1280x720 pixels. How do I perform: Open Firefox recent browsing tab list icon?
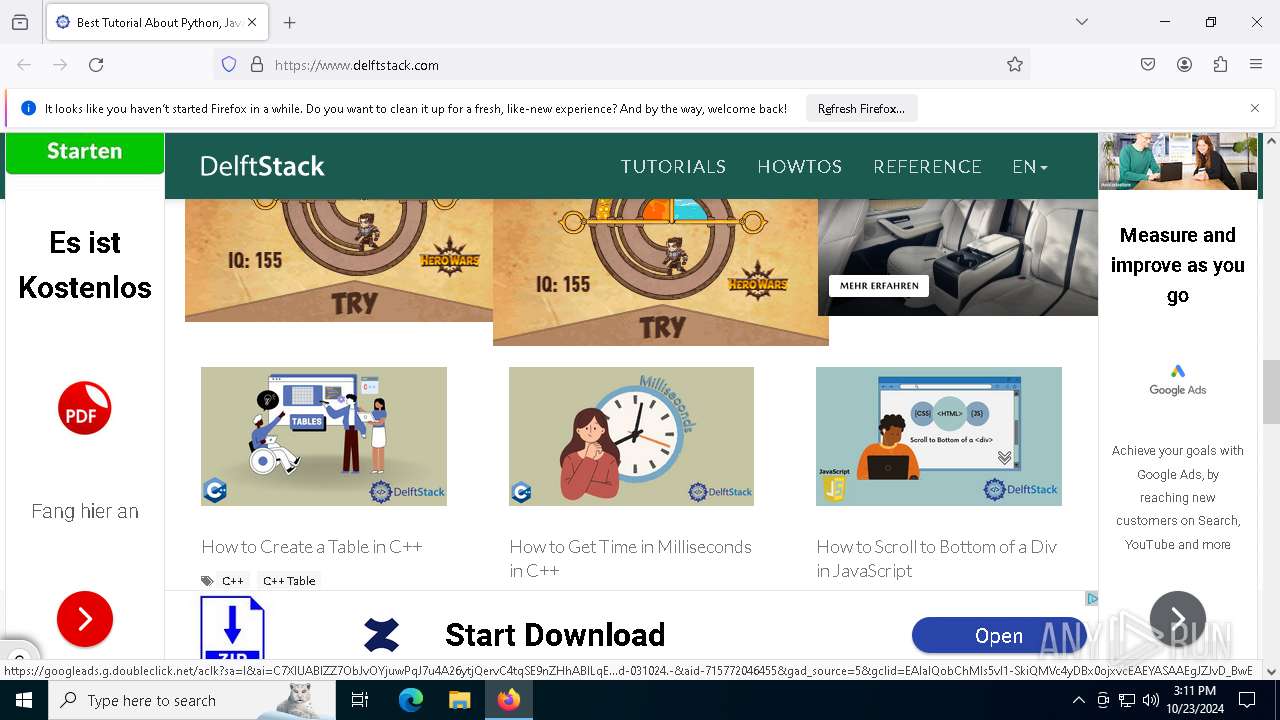pyautogui.click(x=20, y=22)
